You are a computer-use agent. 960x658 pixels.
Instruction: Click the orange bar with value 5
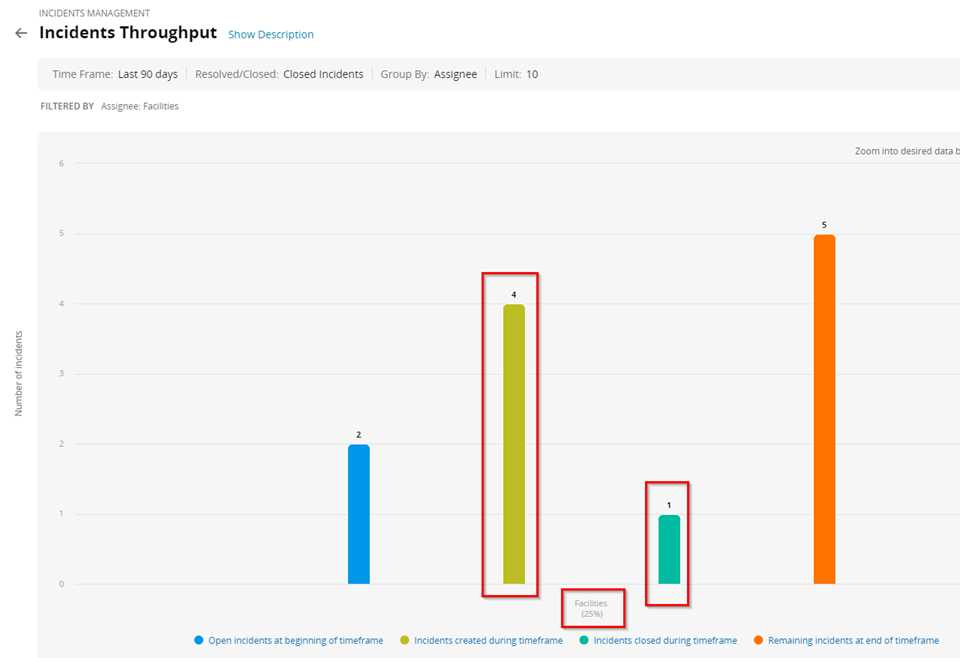click(824, 409)
